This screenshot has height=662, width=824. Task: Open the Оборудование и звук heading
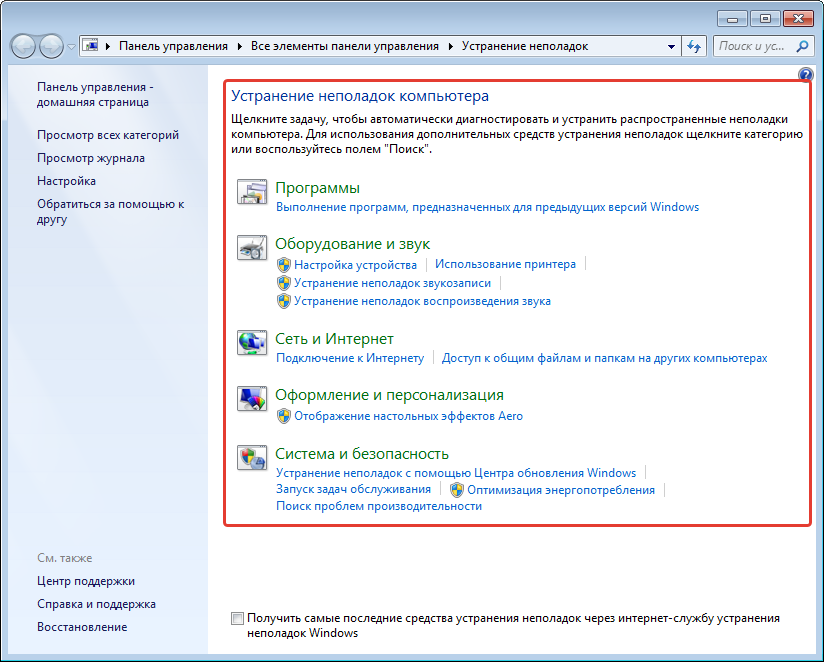point(353,244)
